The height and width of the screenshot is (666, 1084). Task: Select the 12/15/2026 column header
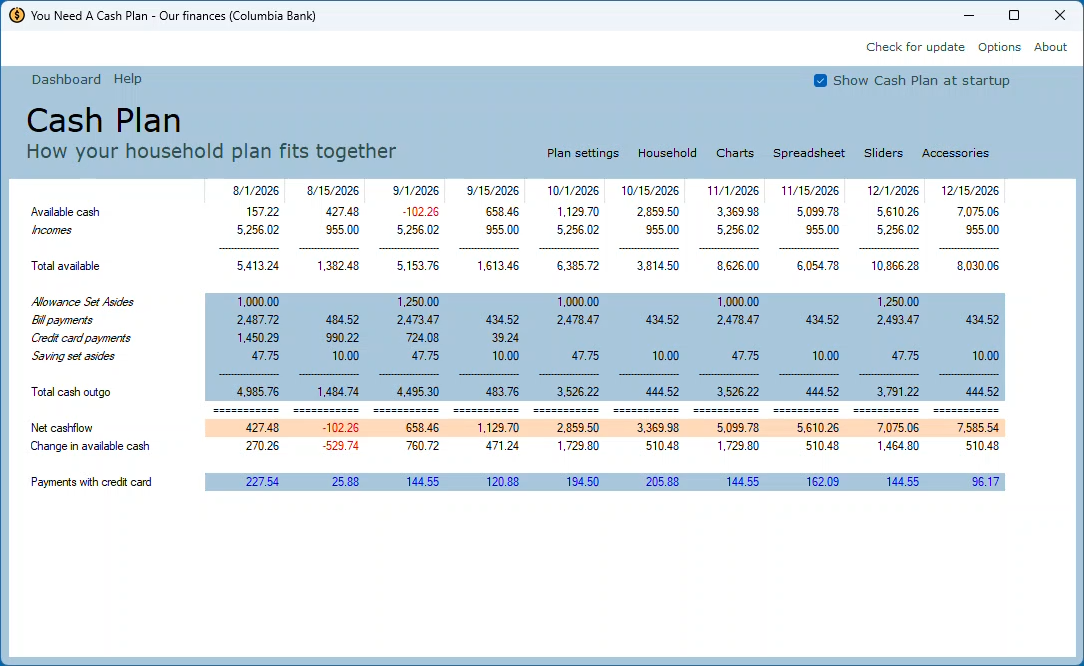pos(970,191)
